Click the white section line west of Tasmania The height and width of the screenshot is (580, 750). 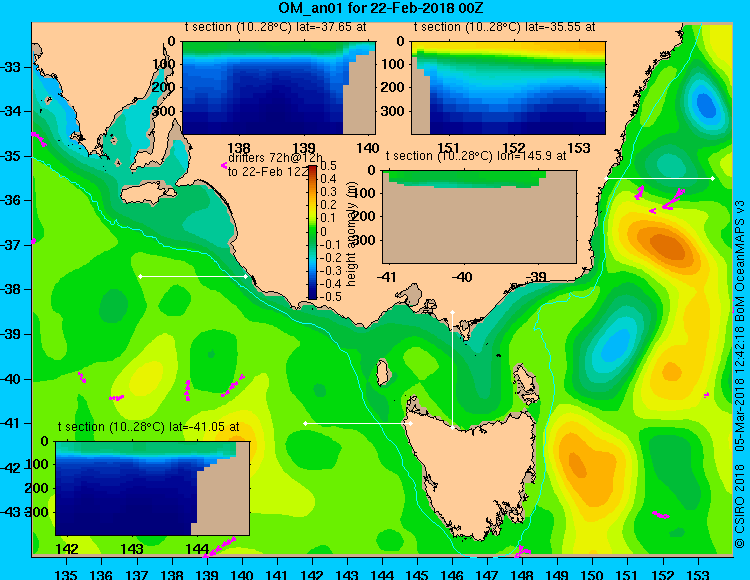click(358, 423)
